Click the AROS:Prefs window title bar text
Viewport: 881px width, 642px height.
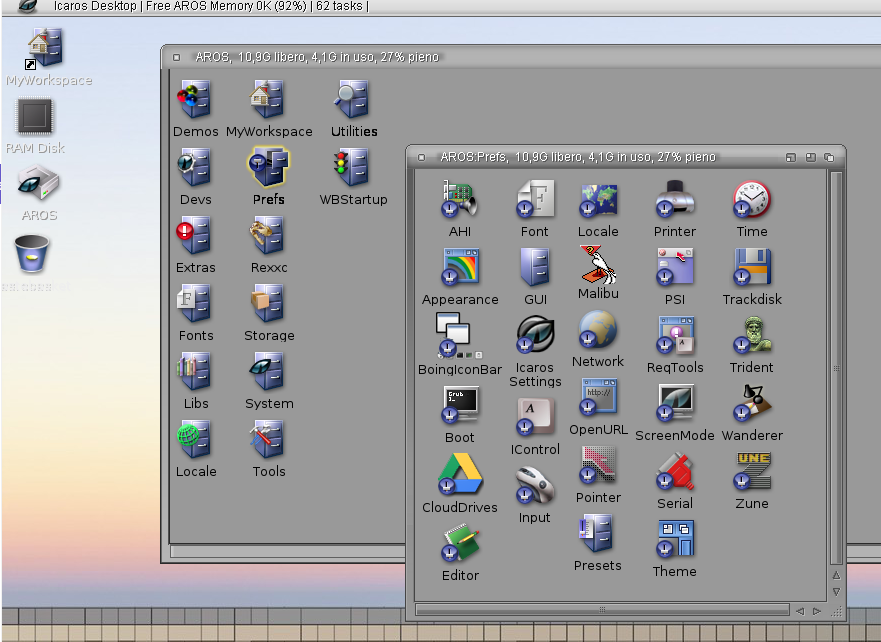pyautogui.click(x=578, y=157)
